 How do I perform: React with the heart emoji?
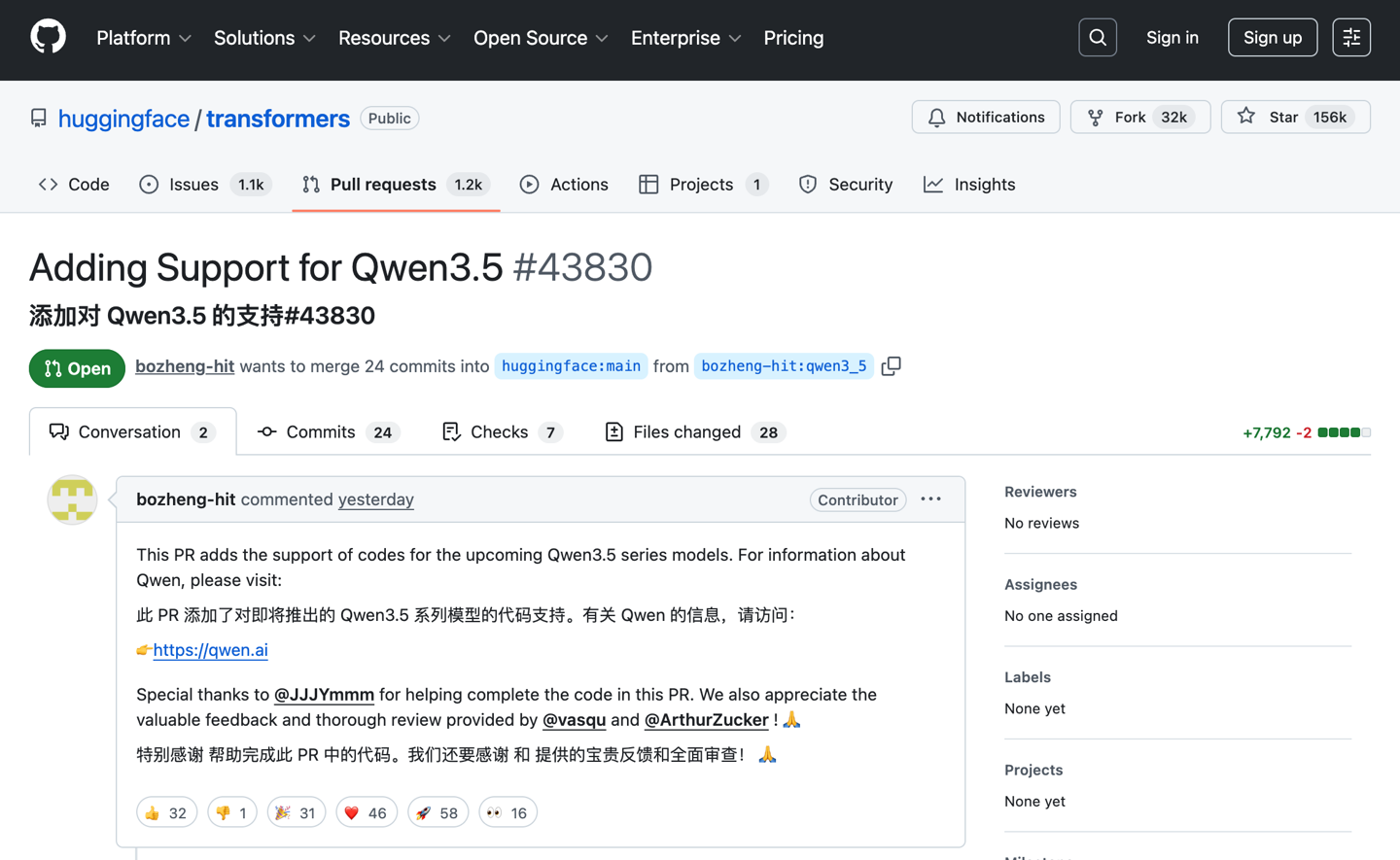tap(367, 812)
